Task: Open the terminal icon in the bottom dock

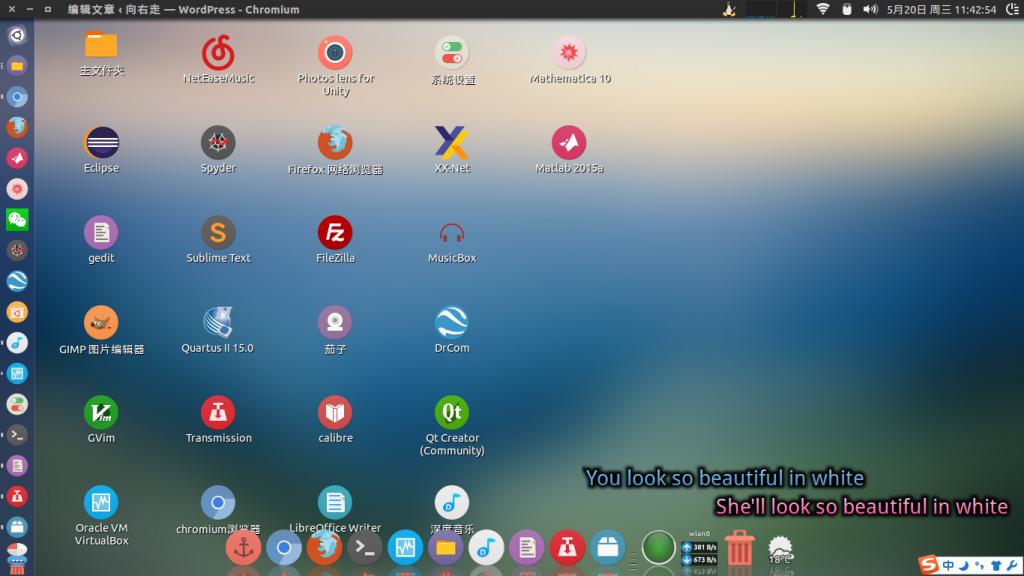Action: click(x=365, y=548)
